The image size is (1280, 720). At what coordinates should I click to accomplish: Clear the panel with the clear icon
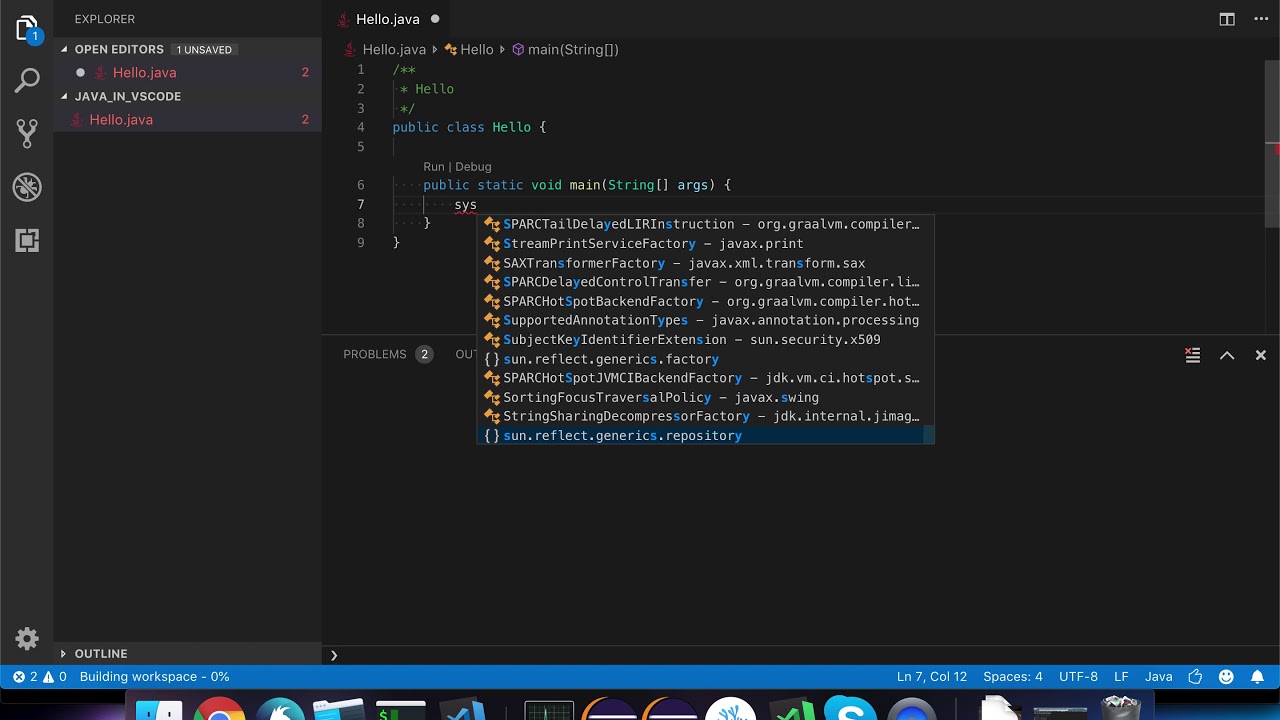[x=1192, y=355]
